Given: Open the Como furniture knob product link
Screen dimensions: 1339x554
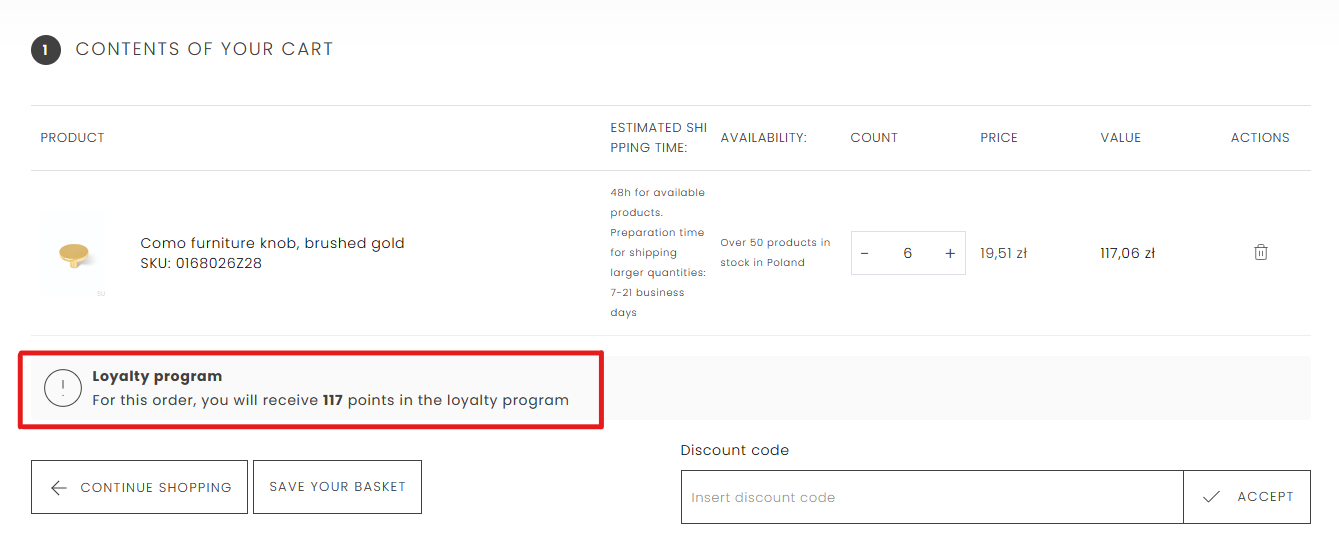Looking at the screenshot, I should (x=272, y=243).
